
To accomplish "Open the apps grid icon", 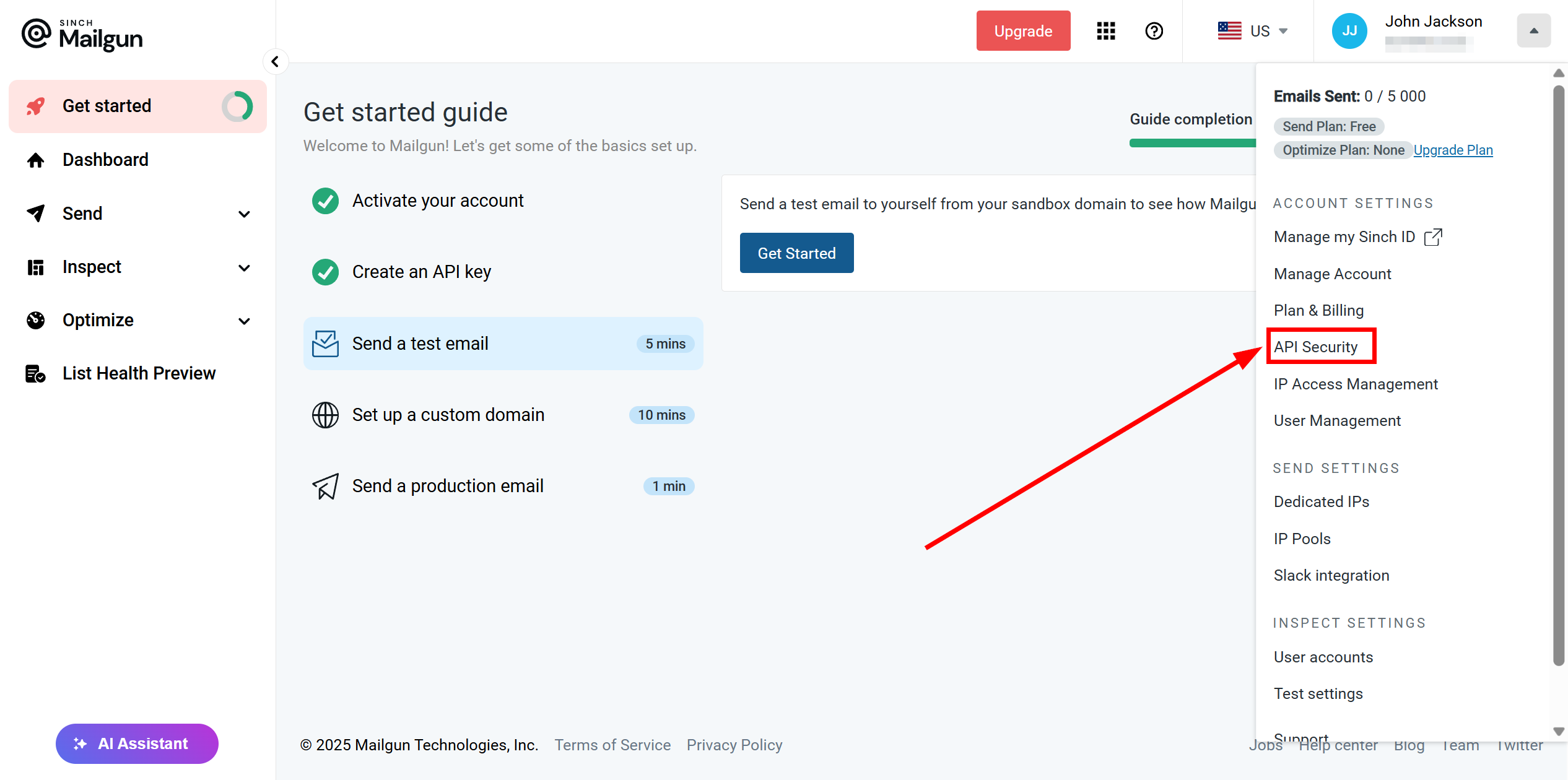I will tap(1106, 31).
